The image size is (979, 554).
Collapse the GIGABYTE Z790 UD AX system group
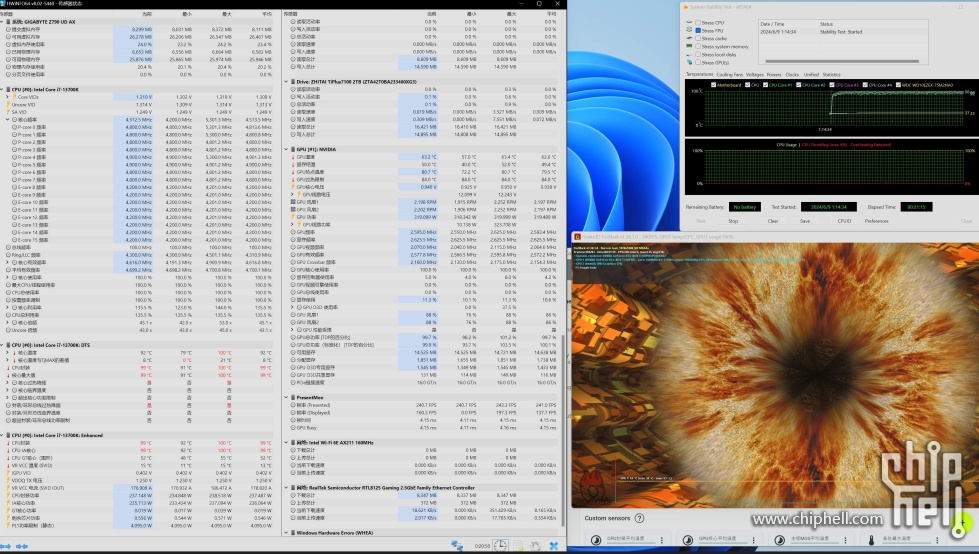point(2,22)
